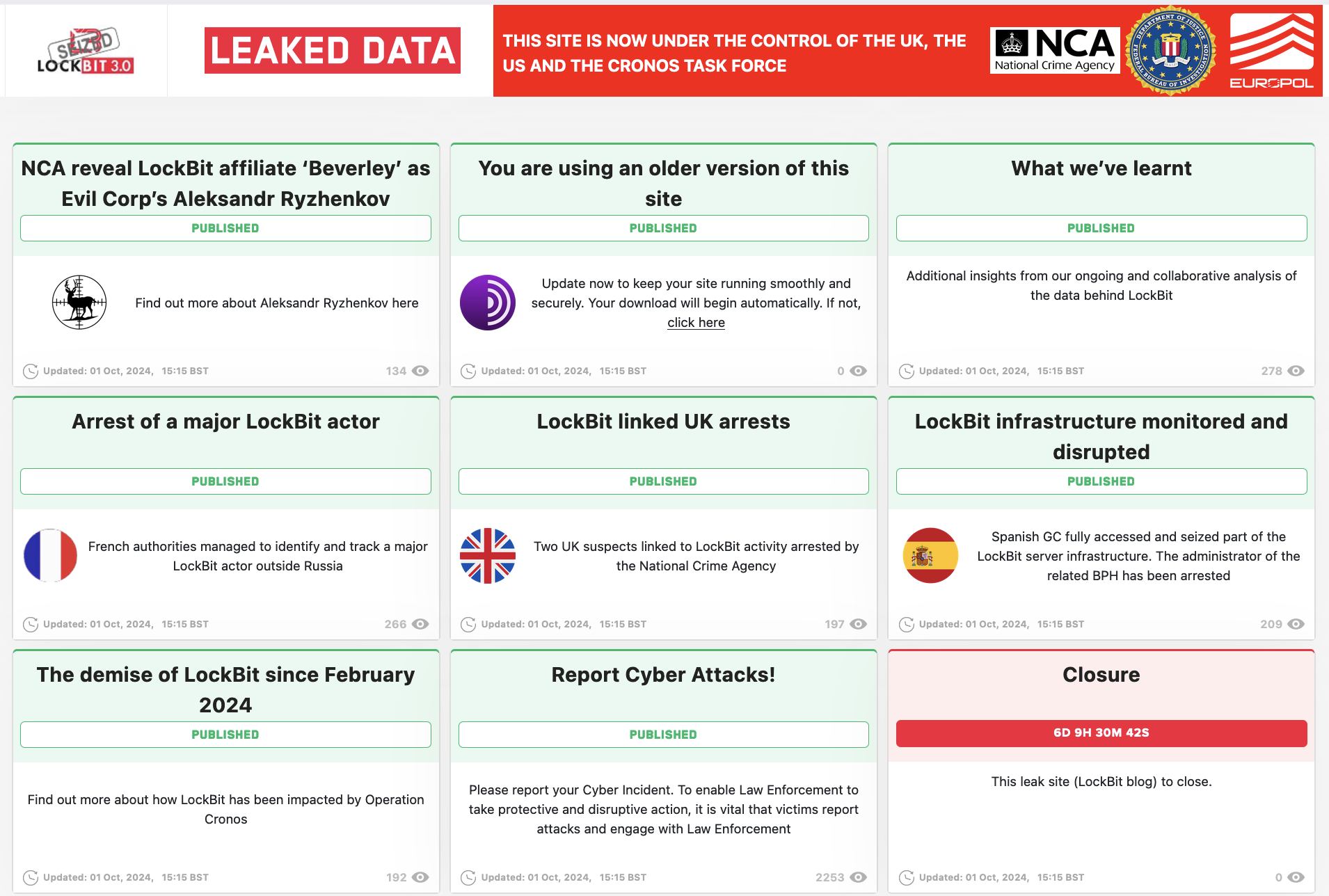Click the purple Tor onion icon
Image resolution: width=1329 pixels, height=896 pixels.
pyautogui.click(x=487, y=302)
